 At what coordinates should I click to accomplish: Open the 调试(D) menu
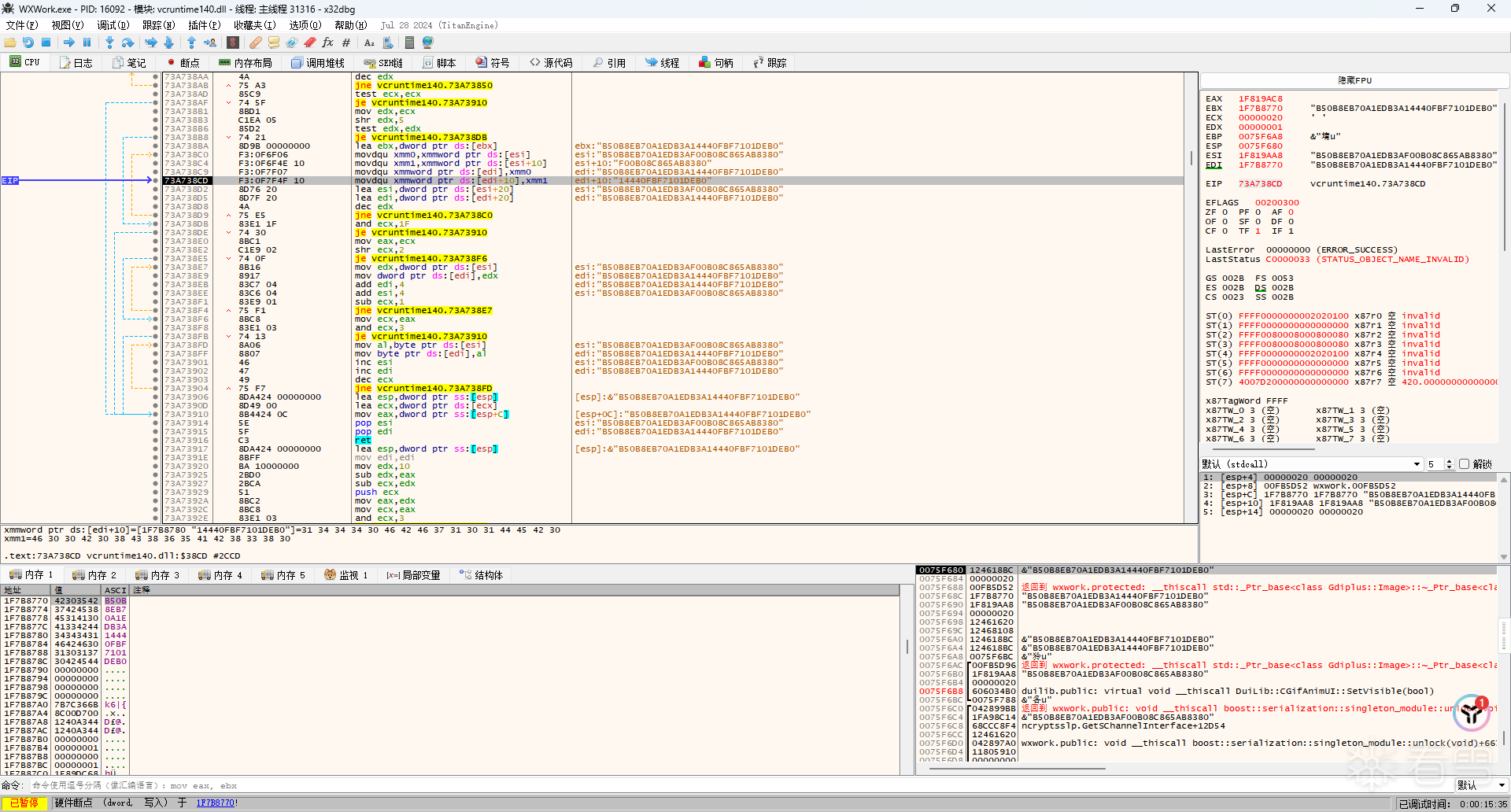tap(113, 25)
